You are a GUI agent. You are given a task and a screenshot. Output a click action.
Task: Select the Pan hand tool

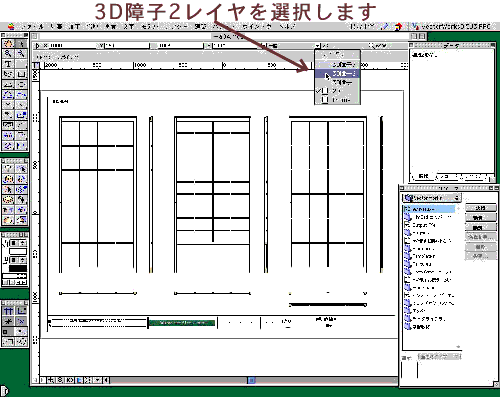coord(8,44)
